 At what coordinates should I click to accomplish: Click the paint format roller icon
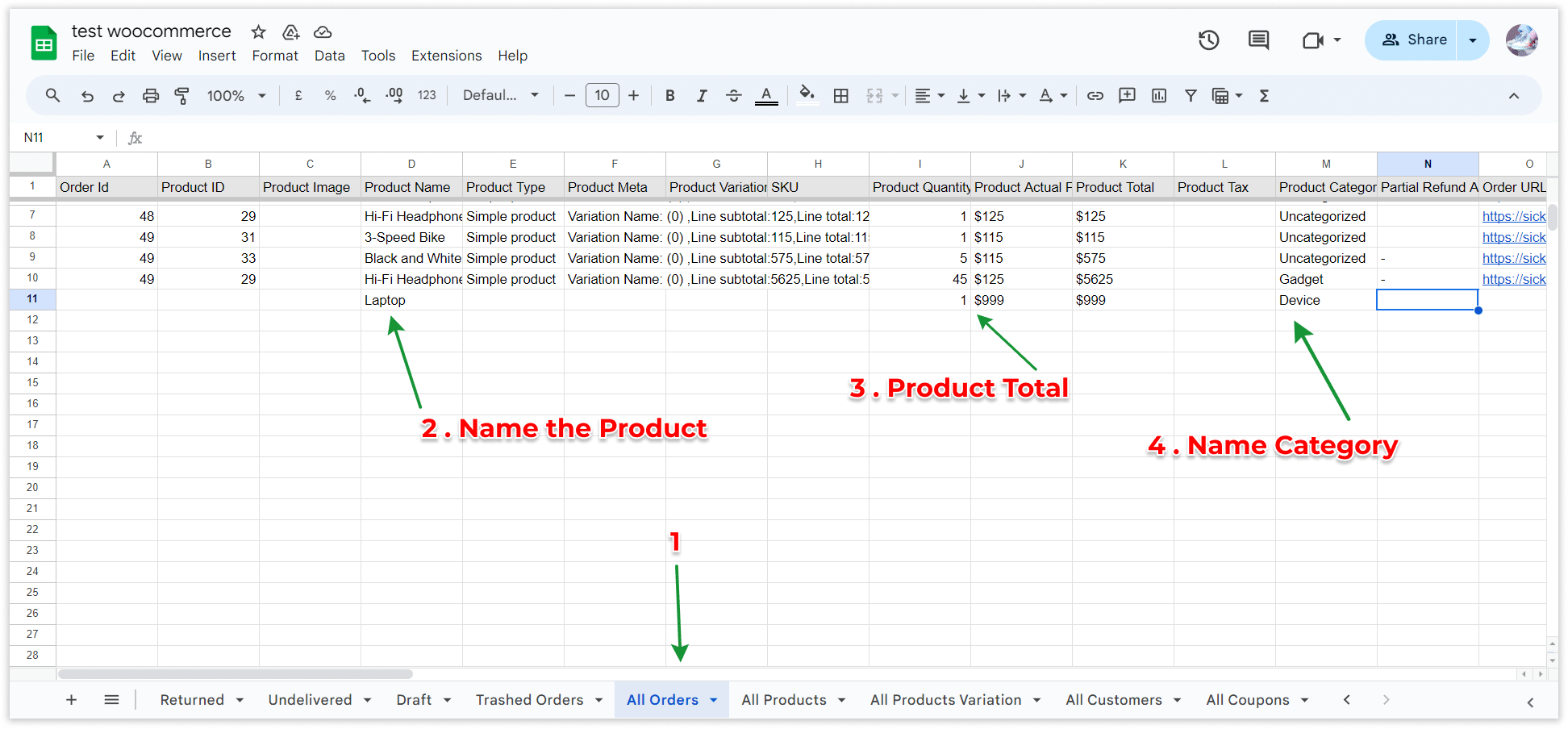coord(182,96)
